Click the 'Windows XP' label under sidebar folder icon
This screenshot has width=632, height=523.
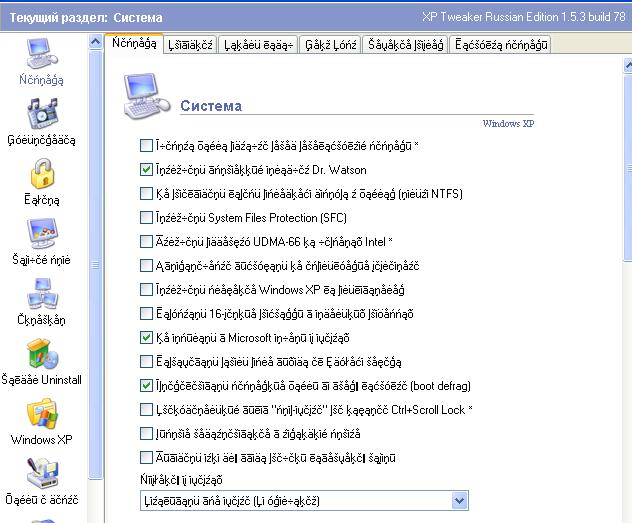tap(42, 440)
